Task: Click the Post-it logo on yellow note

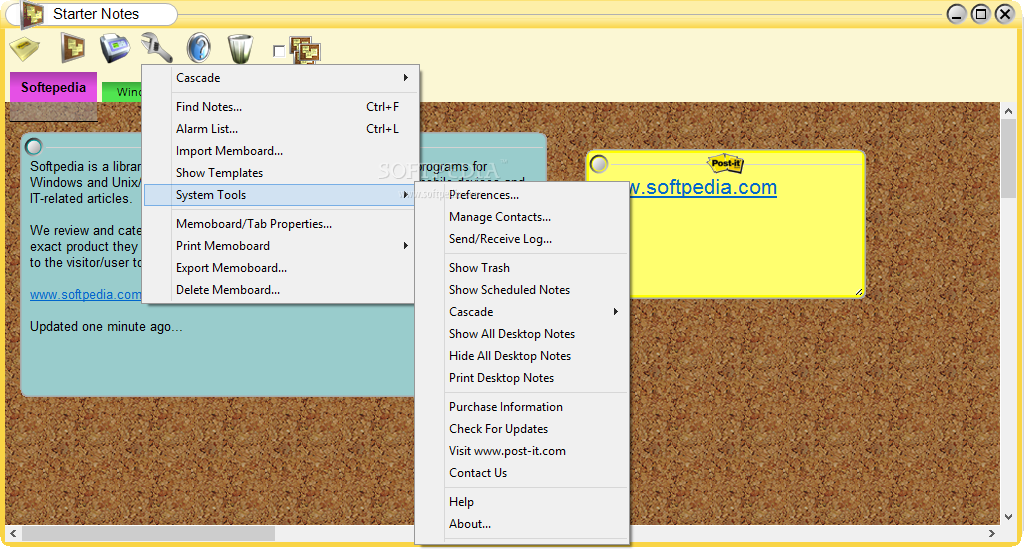Action: point(726,163)
